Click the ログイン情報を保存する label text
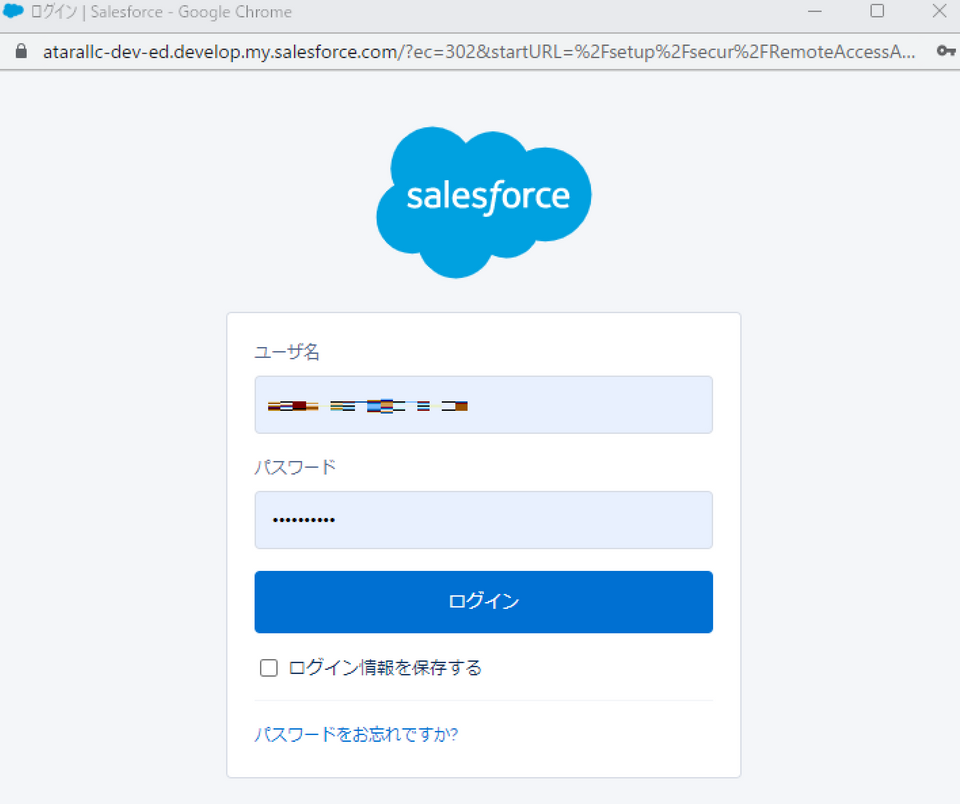This screenshot has width=960, height=804. click(385, 667)
